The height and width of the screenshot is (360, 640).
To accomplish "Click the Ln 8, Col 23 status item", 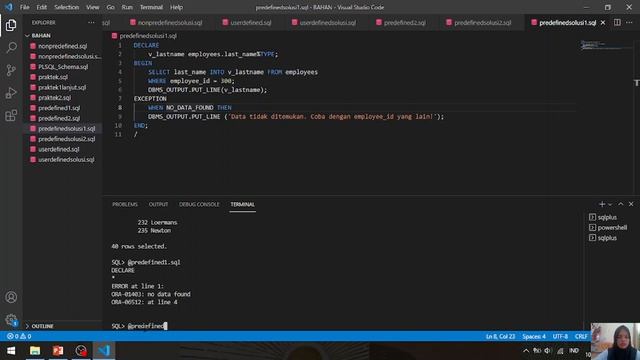I will tap(500, 336).
